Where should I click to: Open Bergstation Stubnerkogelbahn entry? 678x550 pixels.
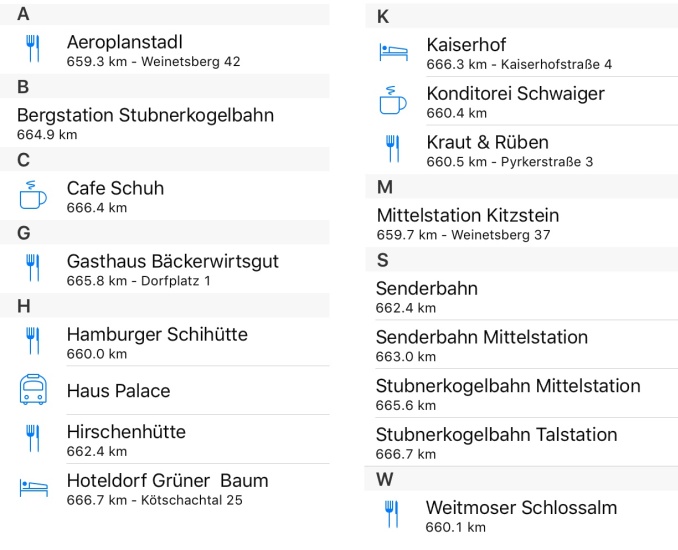[165, 123]
